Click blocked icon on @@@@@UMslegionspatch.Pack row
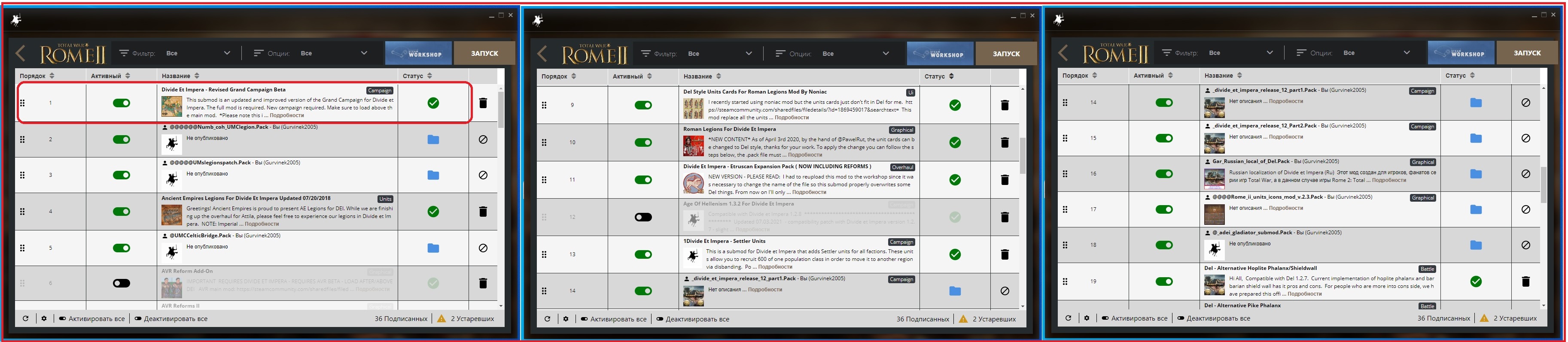Image resolution: width=1568 pixels, height=342 pixels. pos(483,175)
